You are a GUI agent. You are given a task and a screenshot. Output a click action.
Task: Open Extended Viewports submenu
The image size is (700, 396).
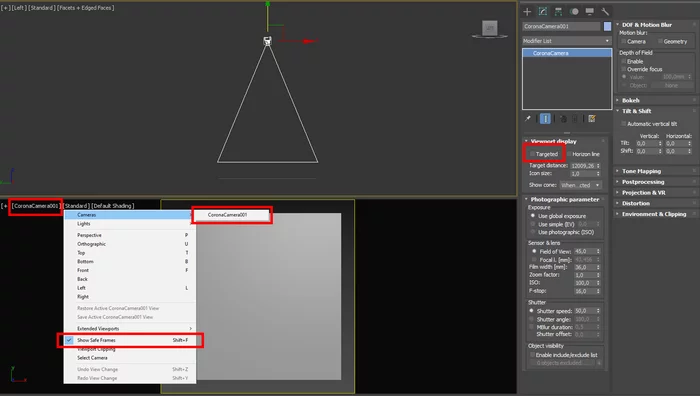click(129, 329)
